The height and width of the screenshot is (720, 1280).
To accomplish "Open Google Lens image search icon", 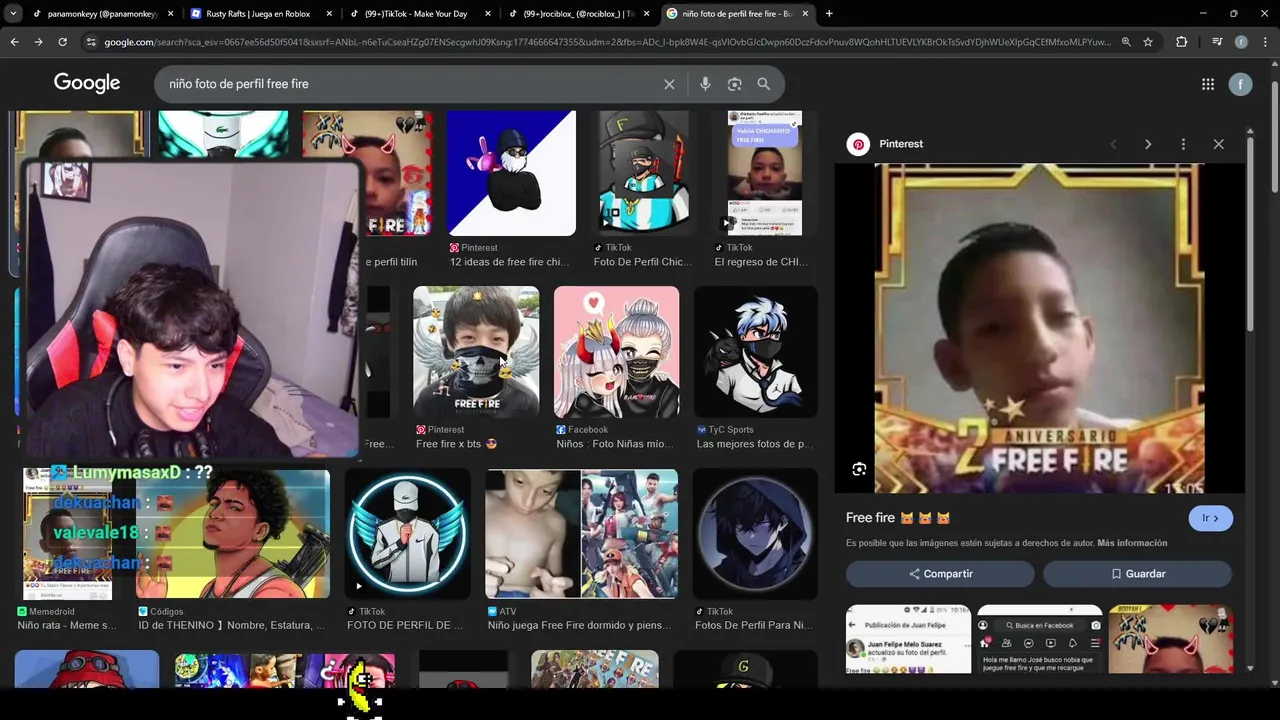I will (x=734, y=84).
